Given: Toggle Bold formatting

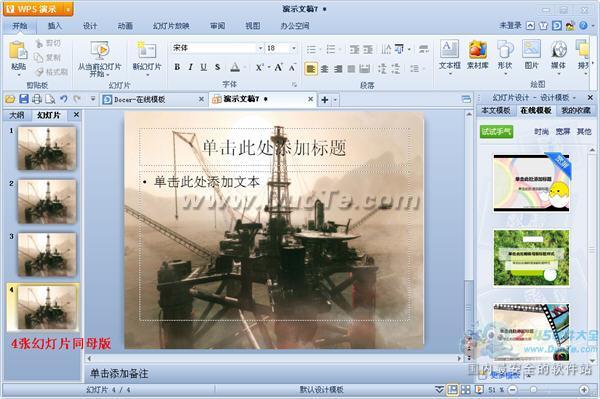Looking at the screenshot, I should click(x=177, y=67).
